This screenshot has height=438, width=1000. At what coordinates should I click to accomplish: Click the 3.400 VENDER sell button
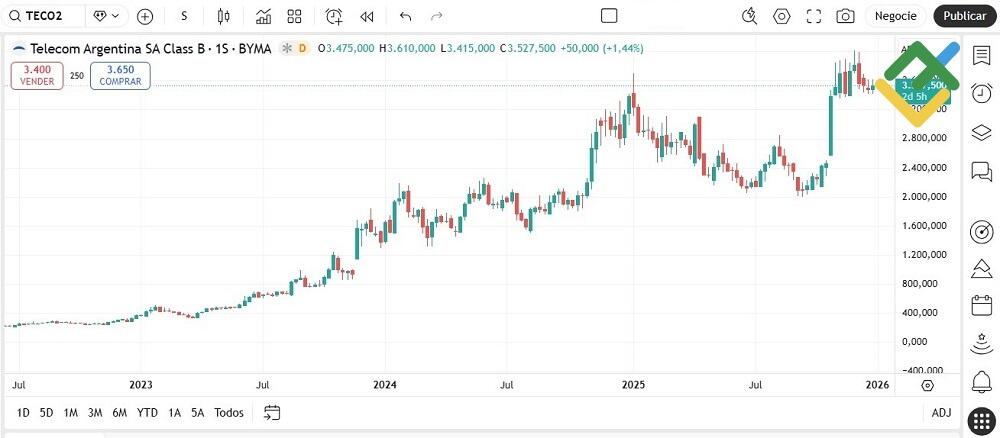(37, 75)
